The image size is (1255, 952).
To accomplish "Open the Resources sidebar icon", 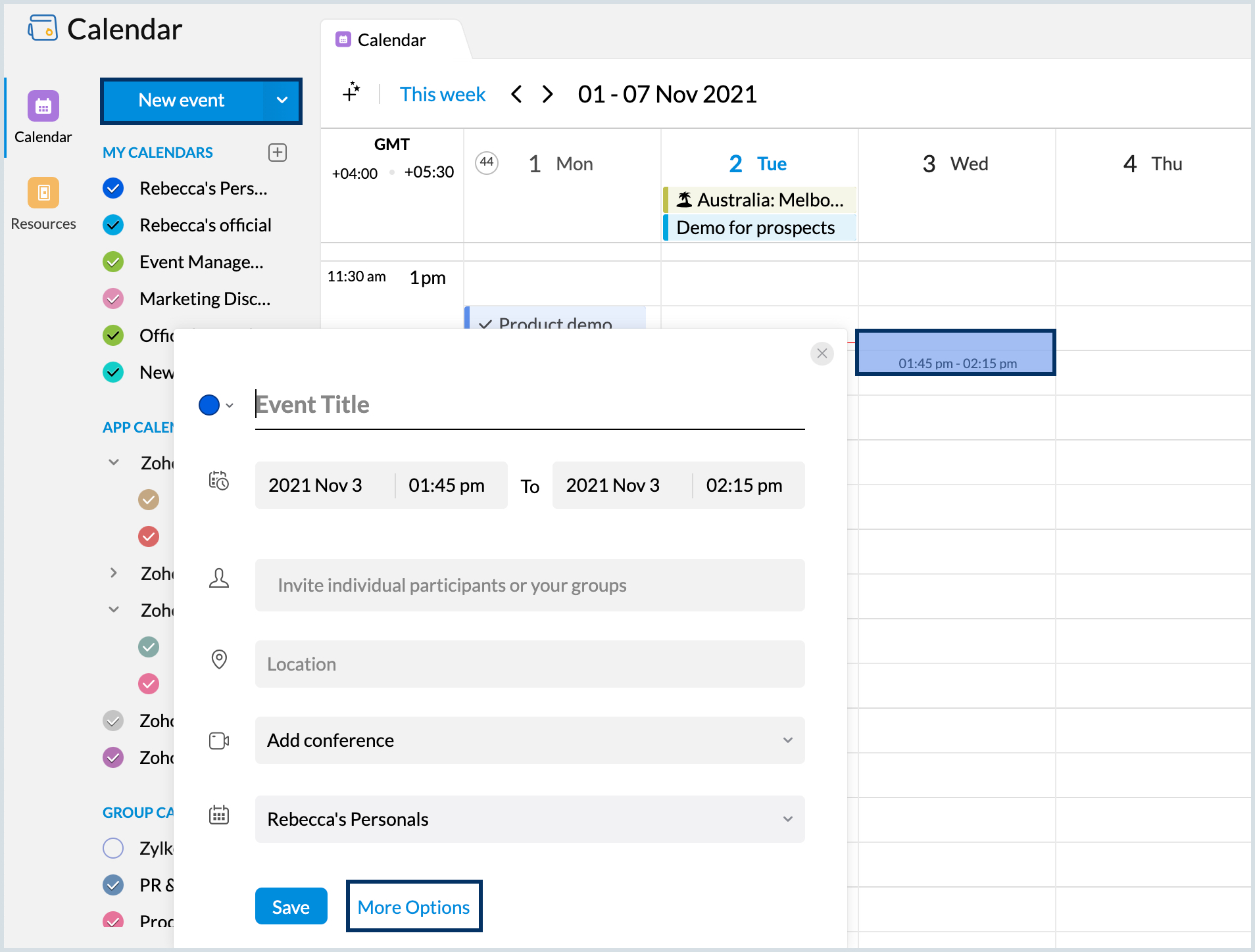I will pyautogui.click(x=43, y=193).
